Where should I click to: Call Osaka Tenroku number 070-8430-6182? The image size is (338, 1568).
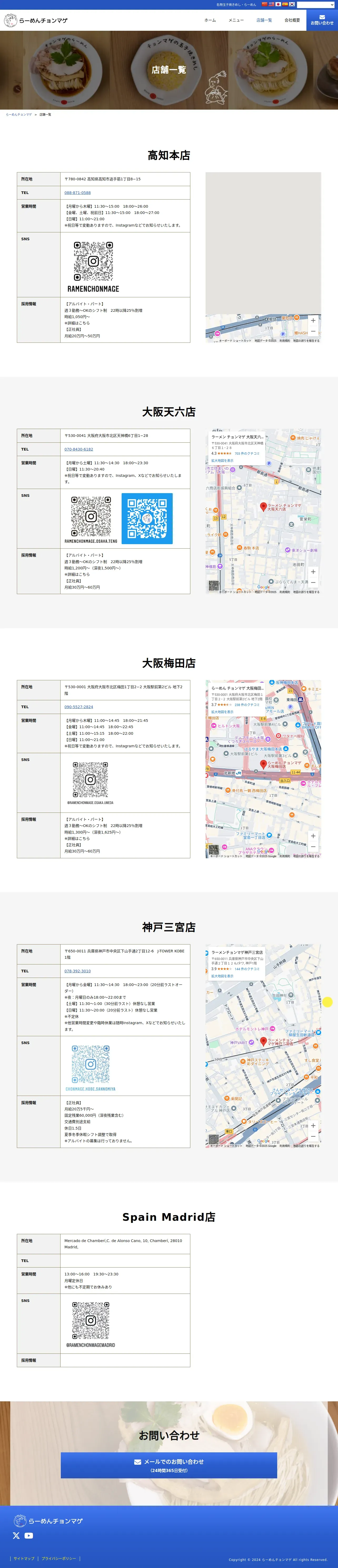(x=79, y=449)
